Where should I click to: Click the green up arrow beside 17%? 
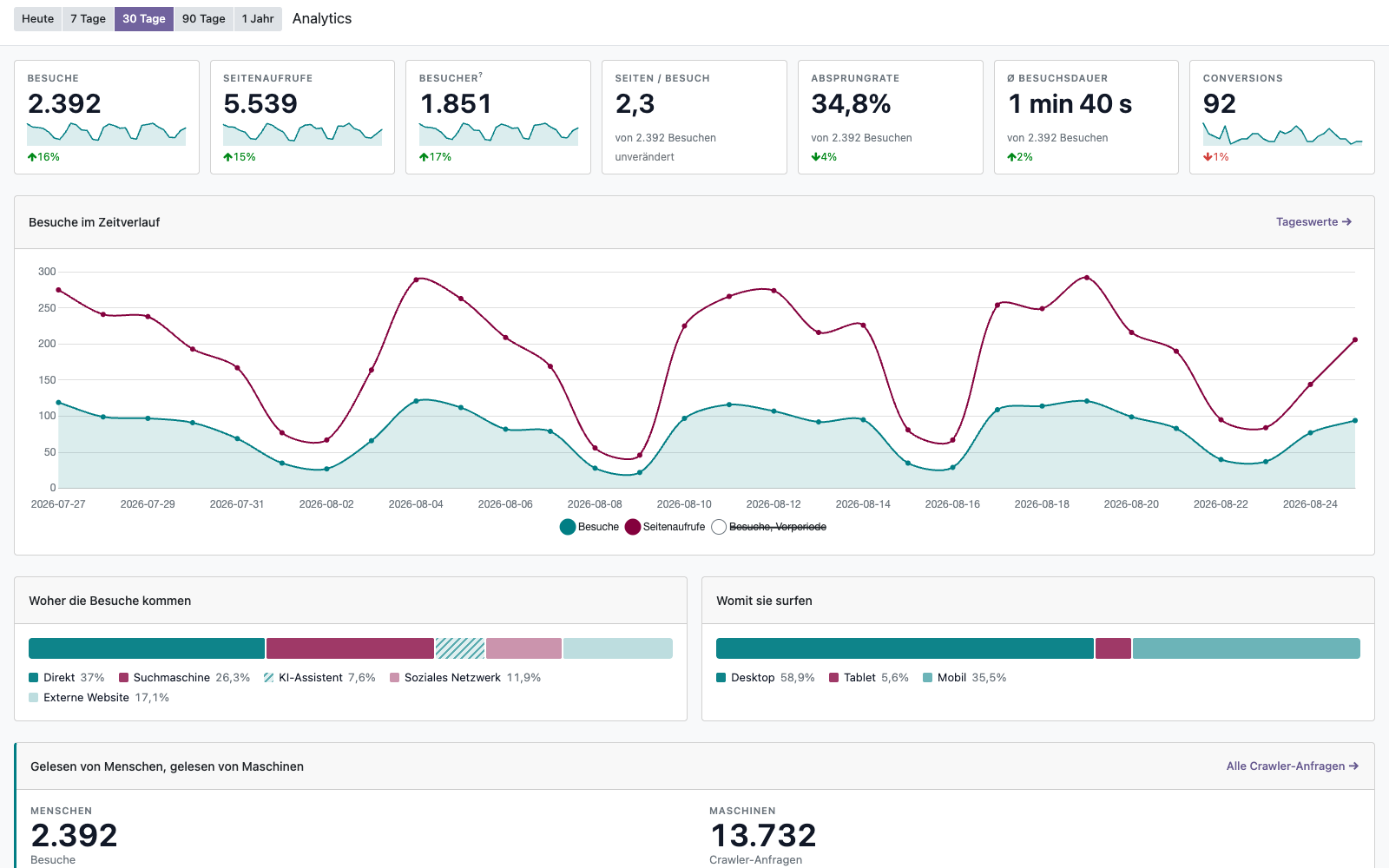[424, 157]
